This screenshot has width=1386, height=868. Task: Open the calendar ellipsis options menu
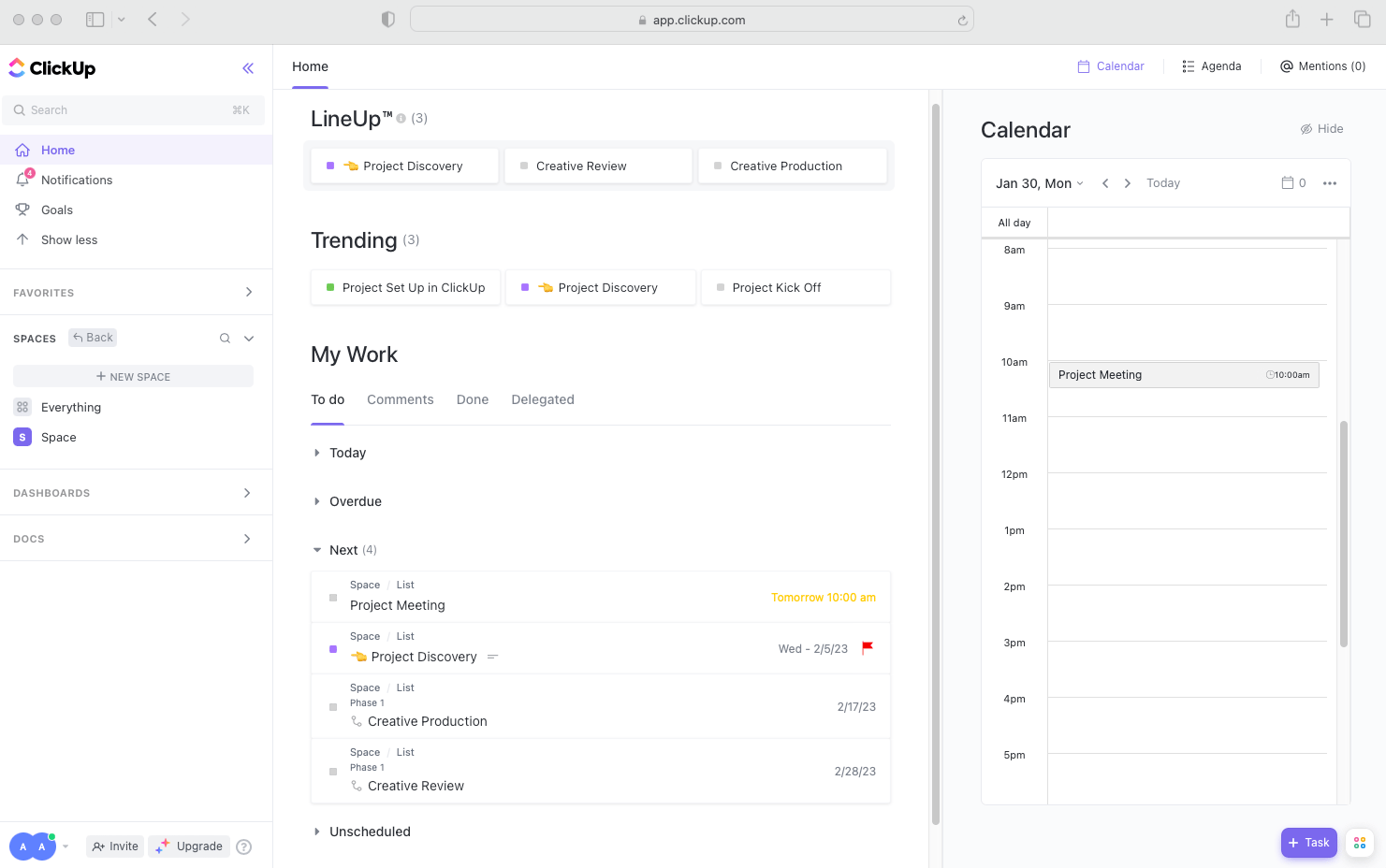(1330, 182)
